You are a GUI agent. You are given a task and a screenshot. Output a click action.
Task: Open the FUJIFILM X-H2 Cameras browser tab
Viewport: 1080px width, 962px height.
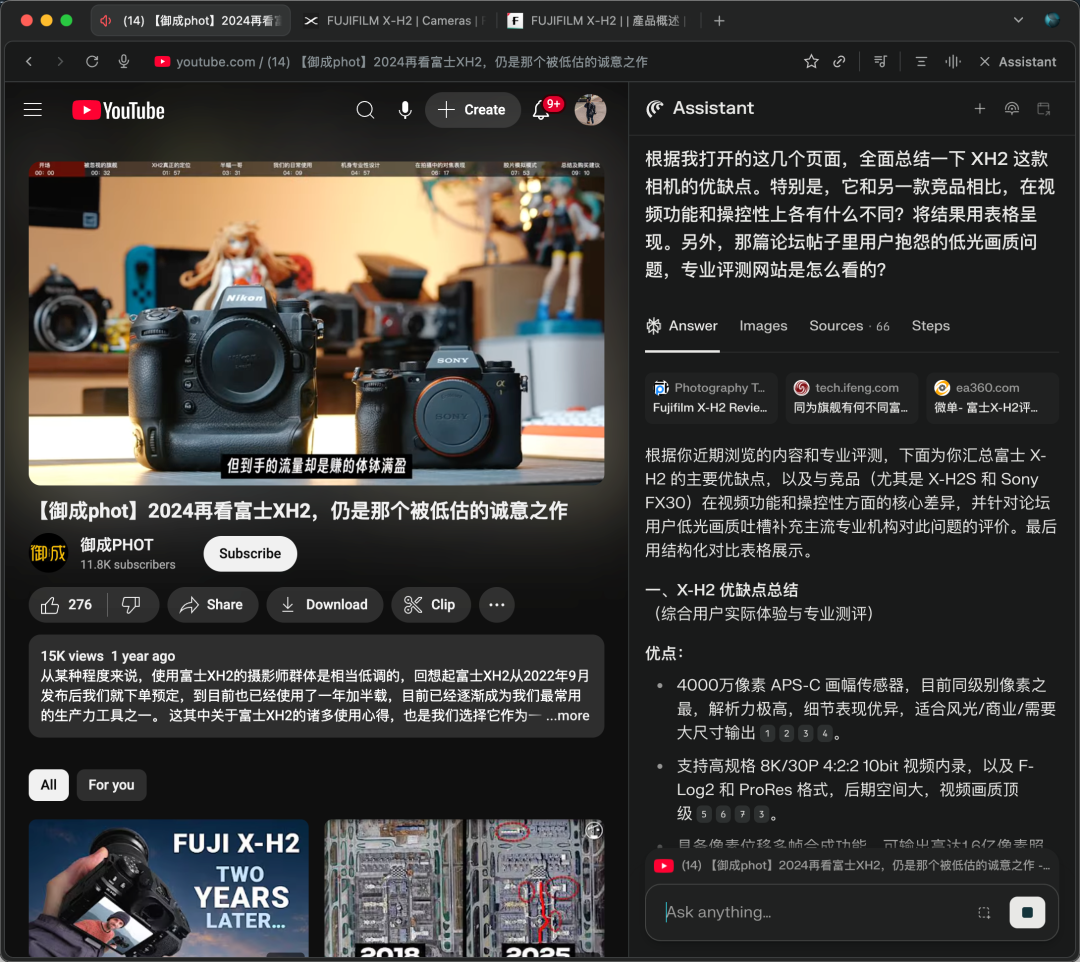(x=390, y=20)
